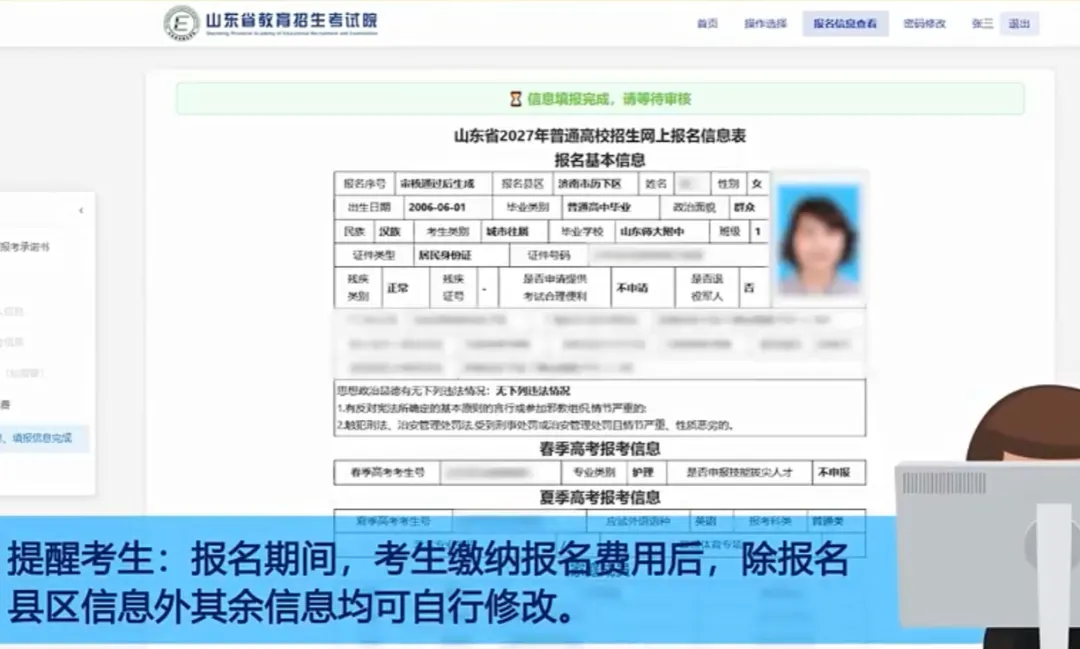The image size is (1080, 649).
Task: Click the heading 山东省2027年普通高校招生网上报名信息表
Action: 600,136
